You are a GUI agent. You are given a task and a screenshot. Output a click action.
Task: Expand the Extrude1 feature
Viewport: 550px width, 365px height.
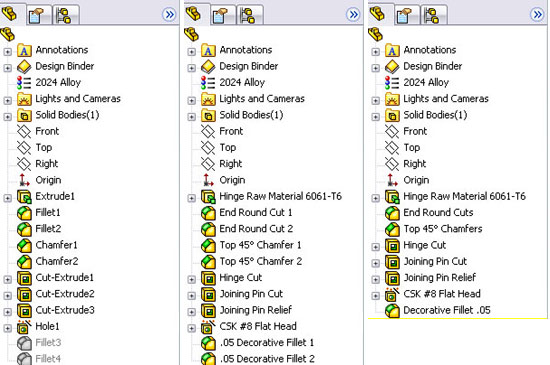click(x=7, y=198)
